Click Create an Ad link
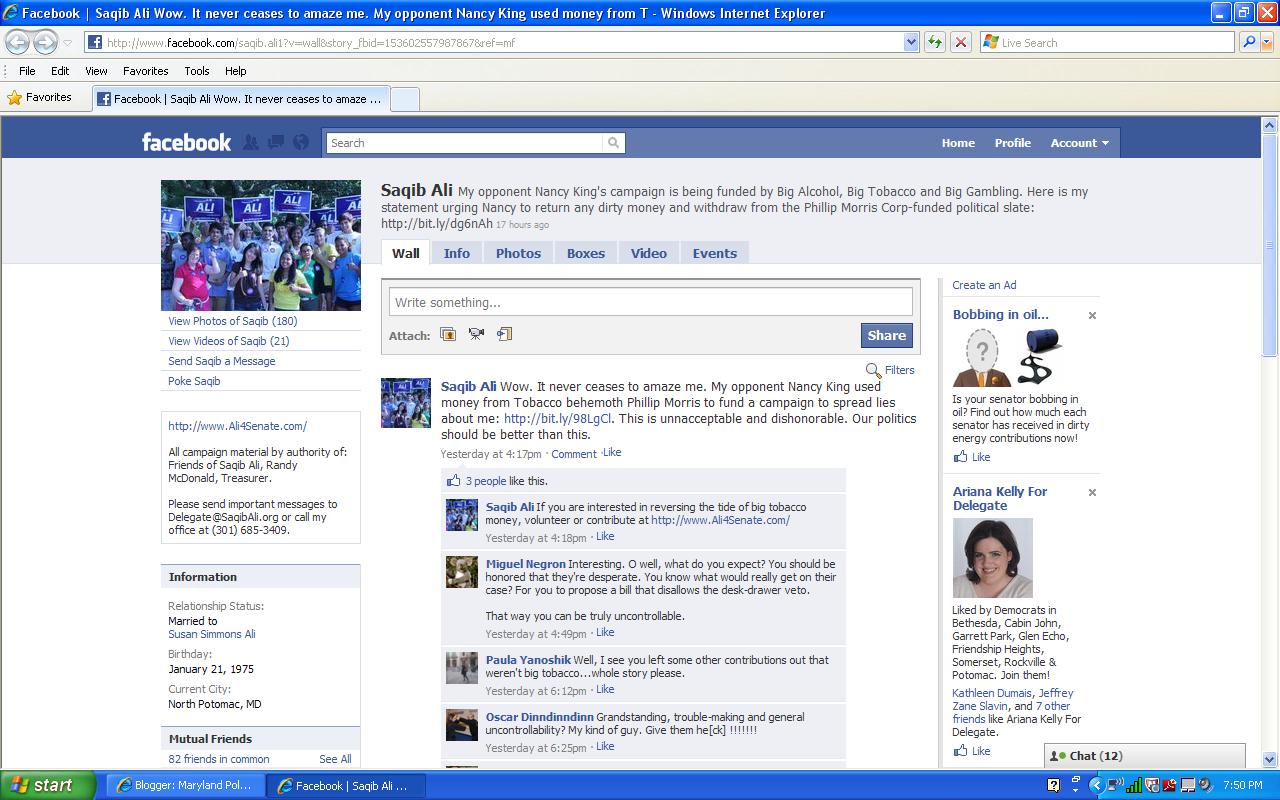The image size is (1280, 800). [984, 285]
